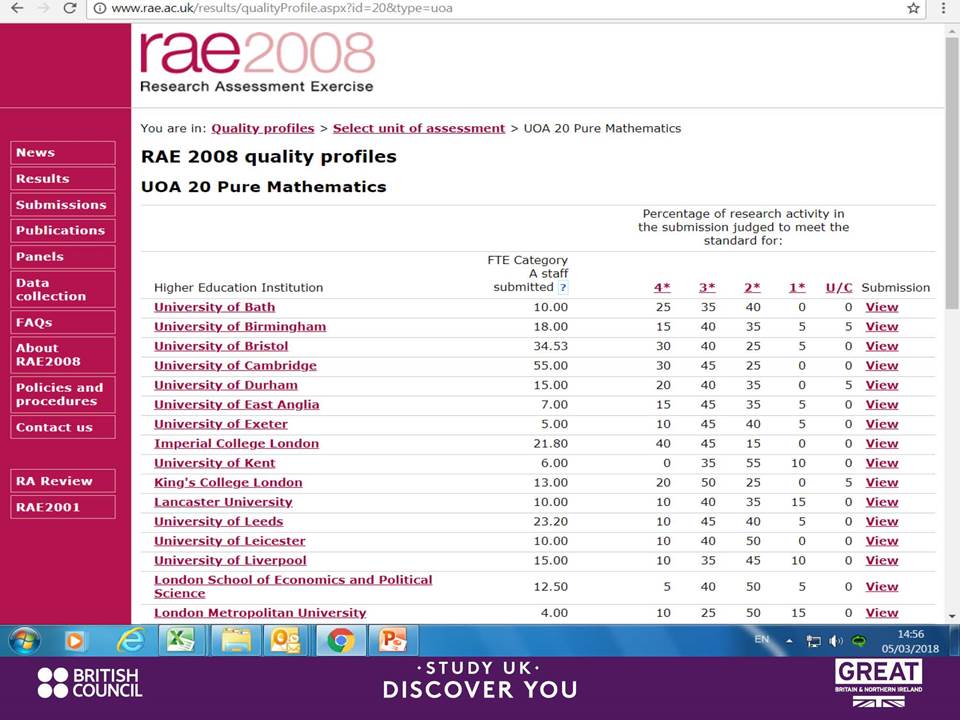Click the volume speaker icon in tray
960x720 pixels.
click(836, 641)
